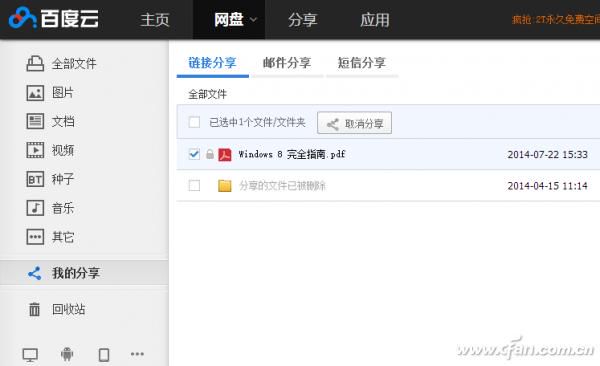Click the BT 种子 torrent icon
The height and width of the screenshot is (366, 600).
click(x=35, y=179)
